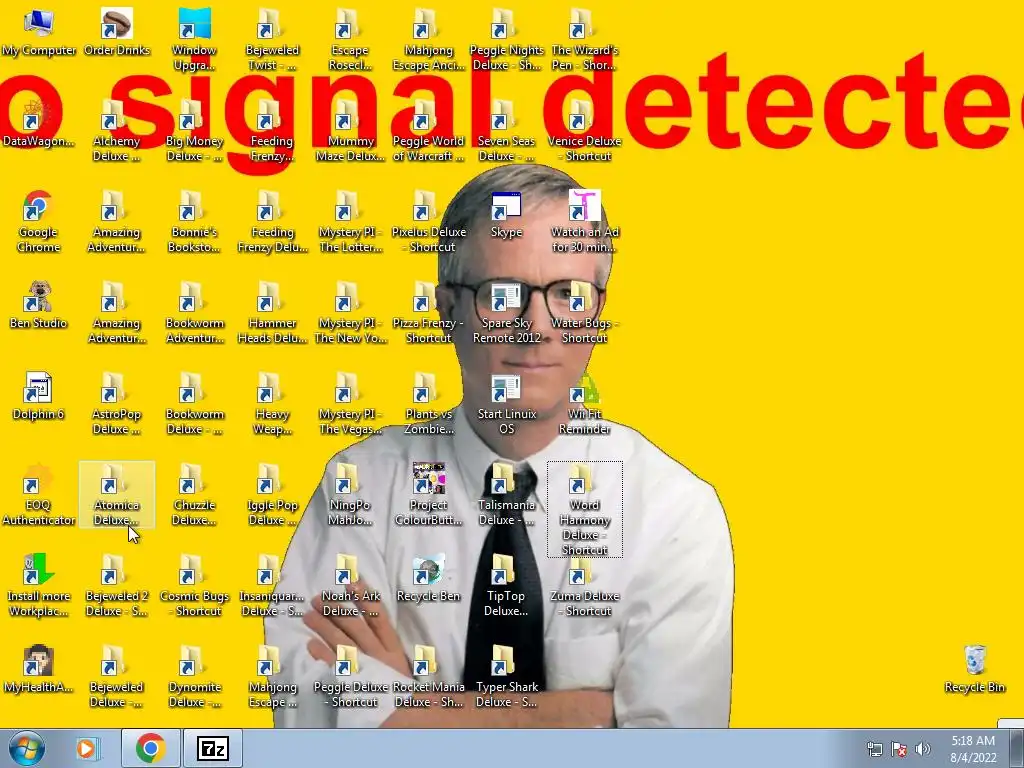Click the Plants vs Zombie... shortcut
The width and height of the screenshot is (1024, 768).
(x=428, y=403)
